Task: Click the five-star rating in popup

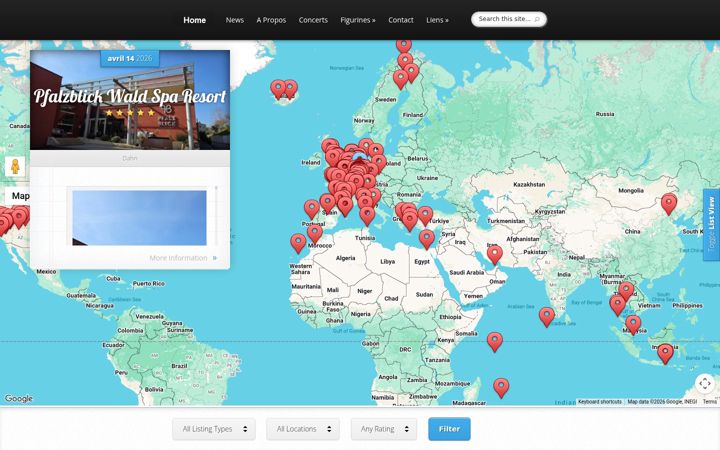Action: tap(130, 113)
